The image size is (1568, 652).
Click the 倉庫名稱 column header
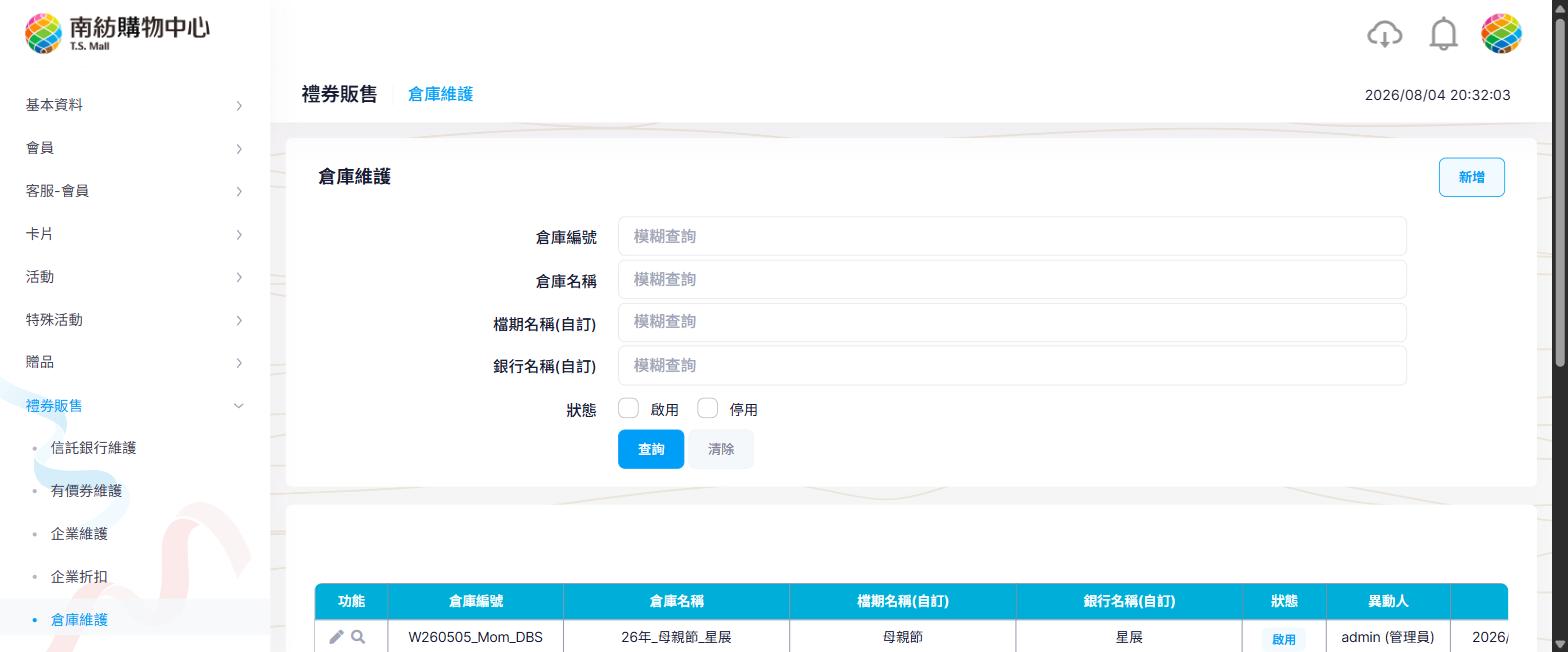point(676,601)
